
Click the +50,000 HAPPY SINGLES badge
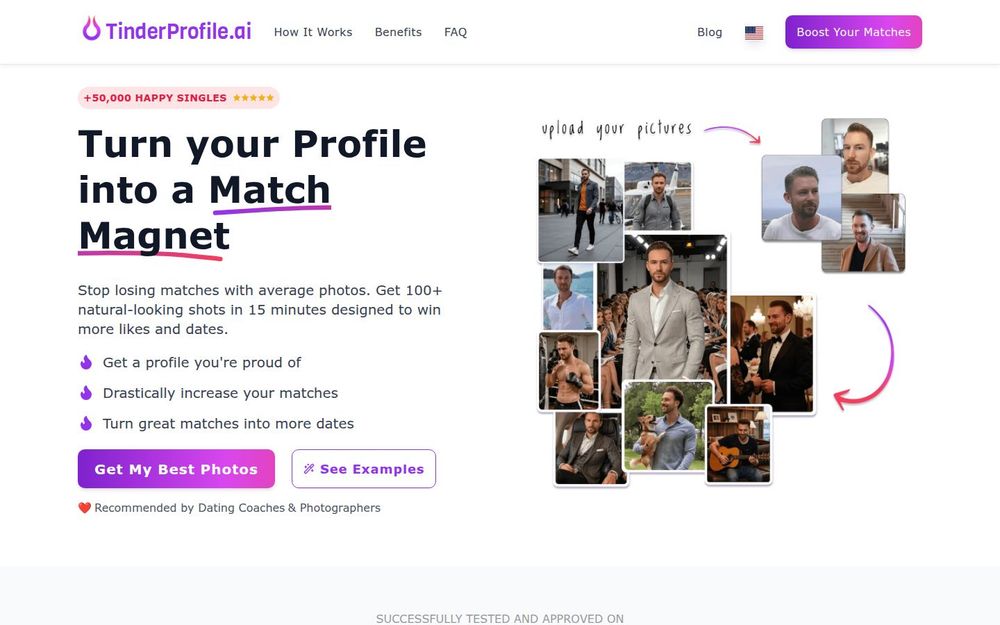coord(178,97)
